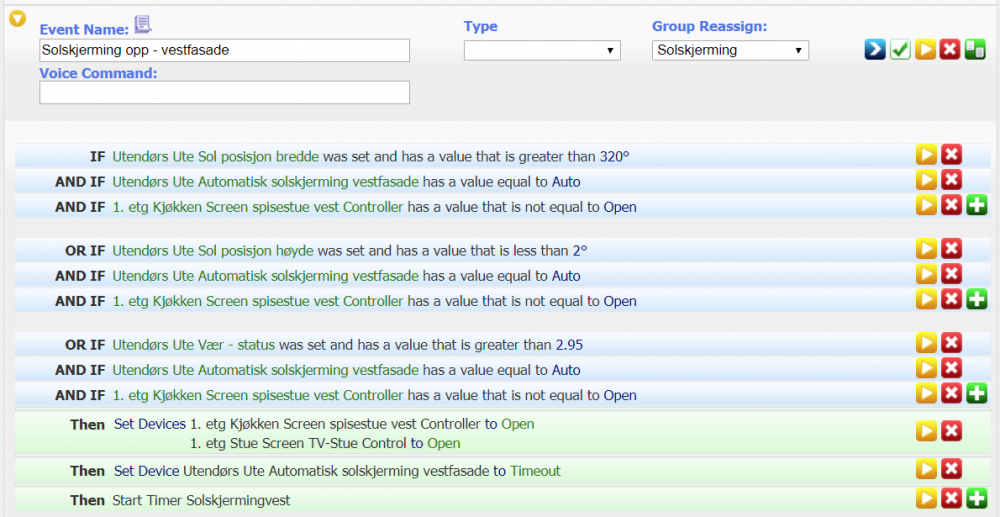The width and height of the screenshot is (1000, 517).
Task: Toggle the green checkmark event enable icon
Action: (900, 50)
